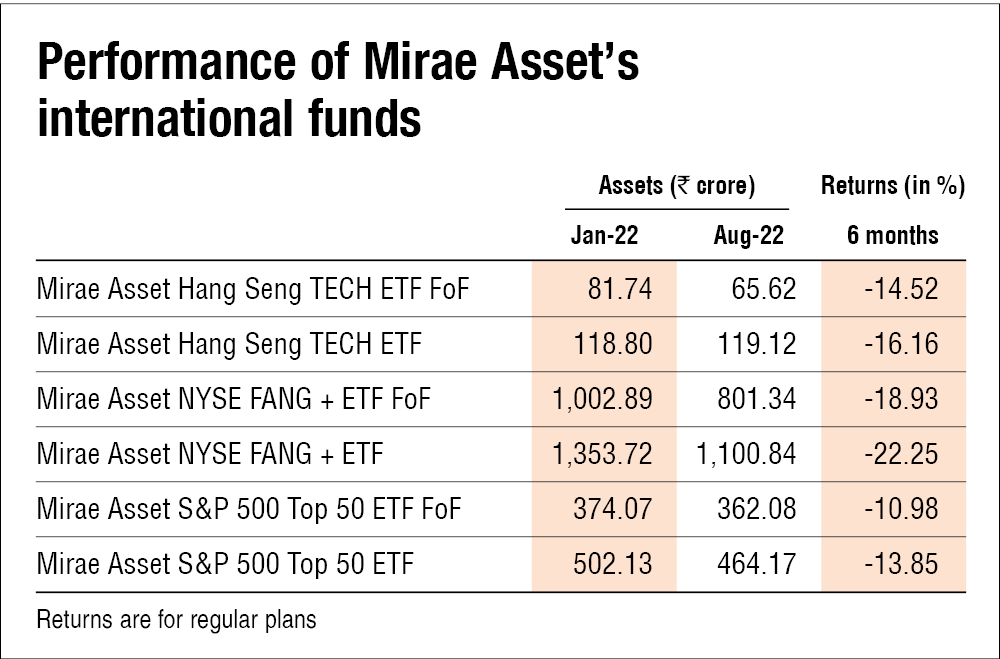This screenshot has height=659, width=1000.
Task: Select the 1,002.89 assets value
Action: pyautogui.click(x=602, y=400)
